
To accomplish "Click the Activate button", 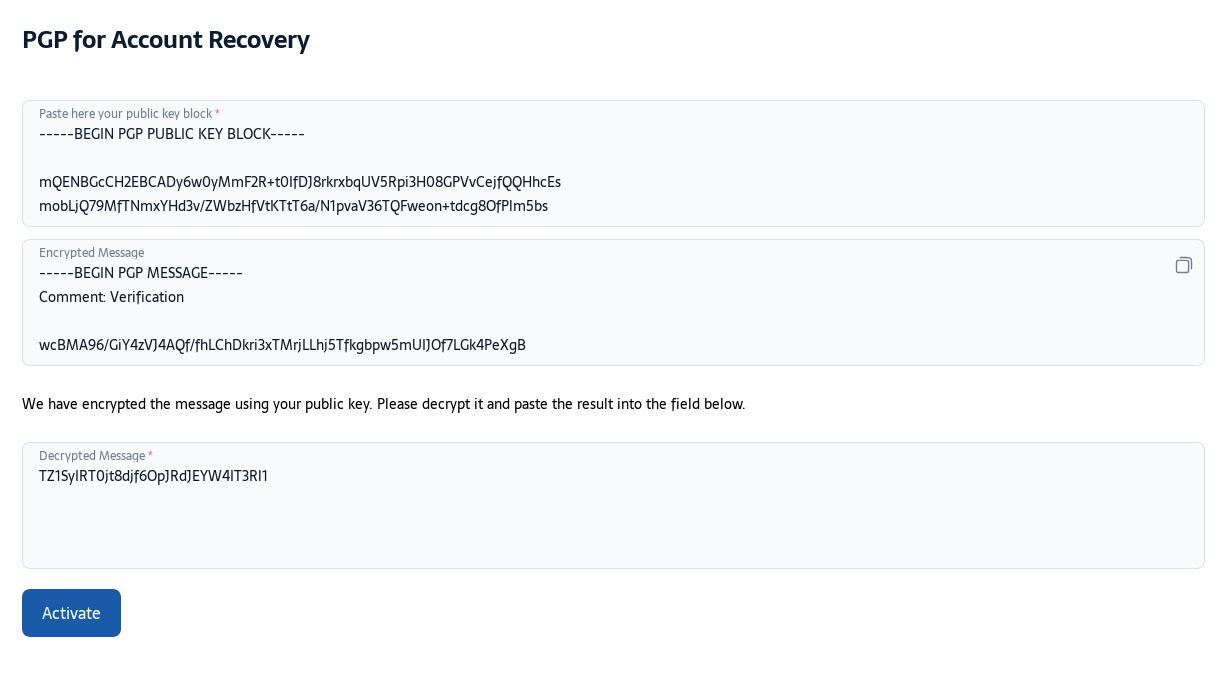I will [71, 613].
